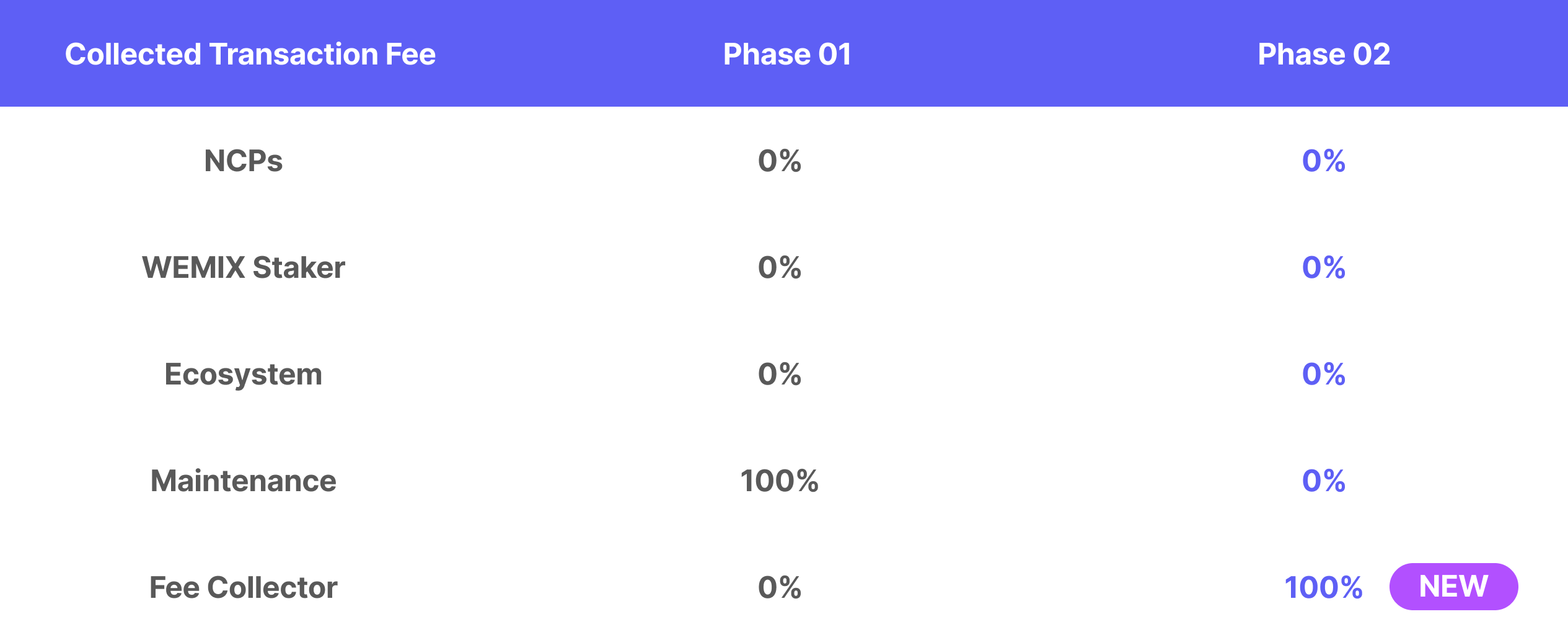Click the Fee Collector row label
The image size is (1568, 640).
(244, 588)
